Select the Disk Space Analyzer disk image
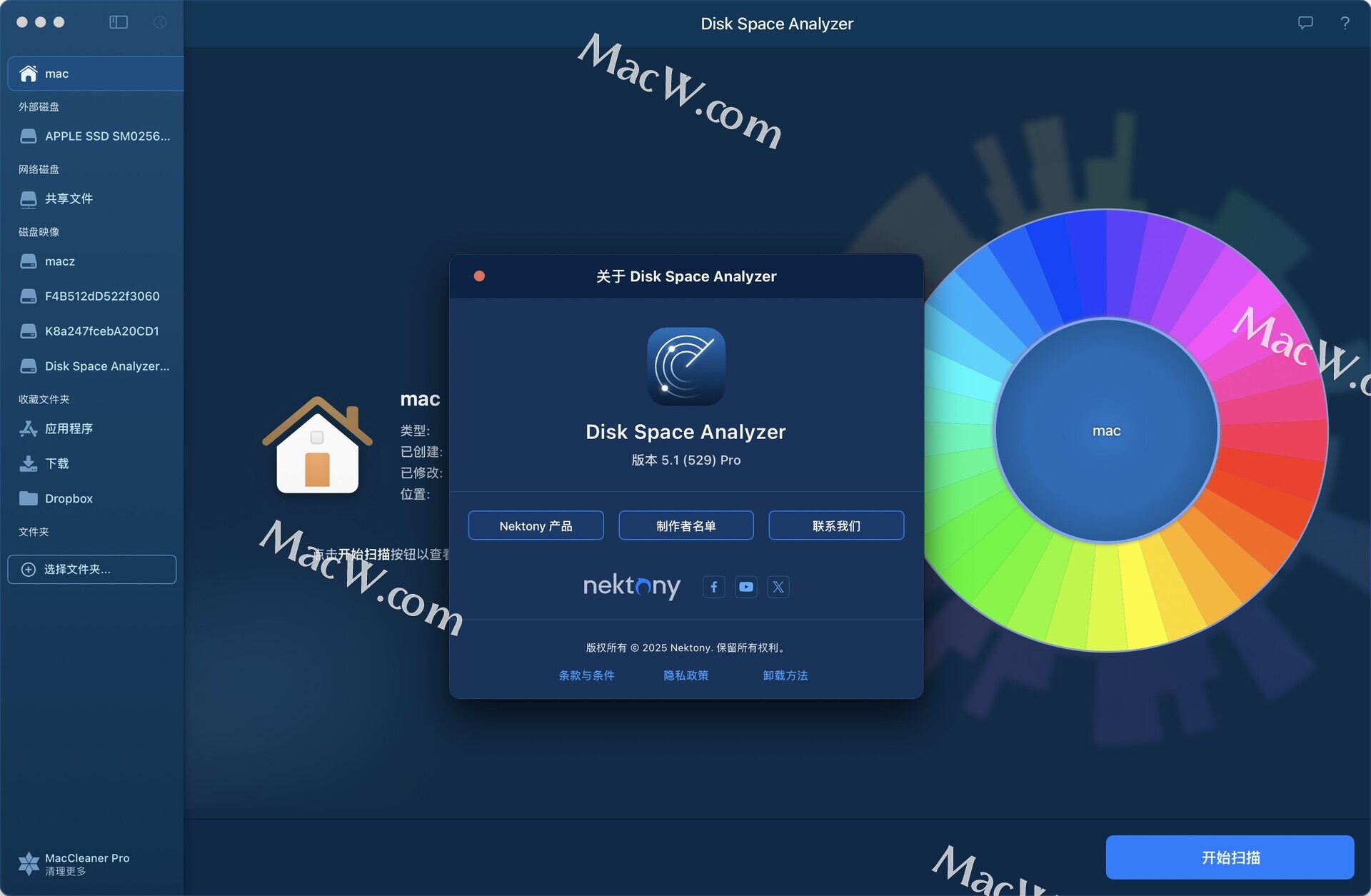This screenshot has width=1371, height=896. [x=96, y=366]
